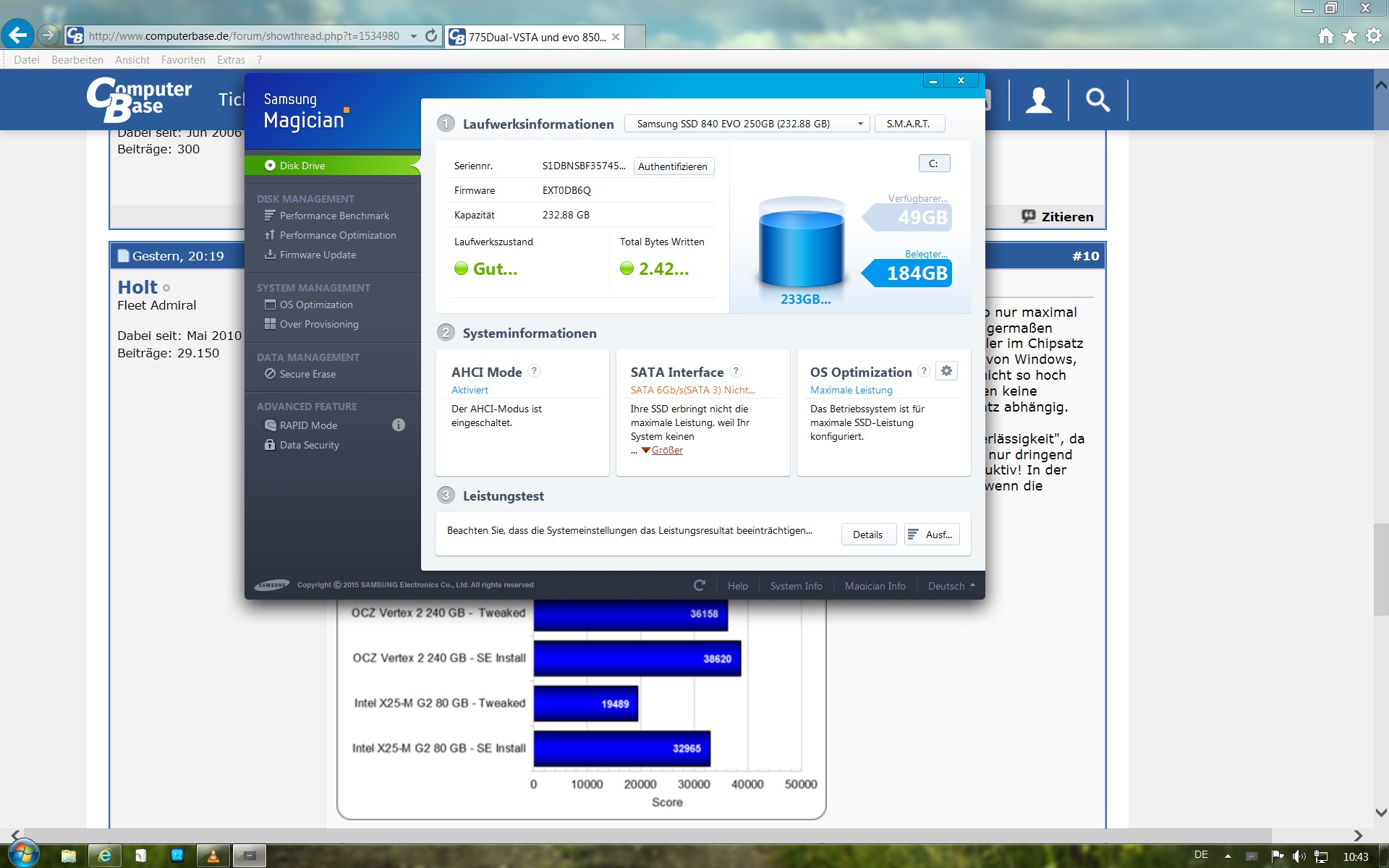Screen dimensions: 1389x868
Task: Open the Samsung SSD drive selection dropdown
Action: [x=746, y=124]
